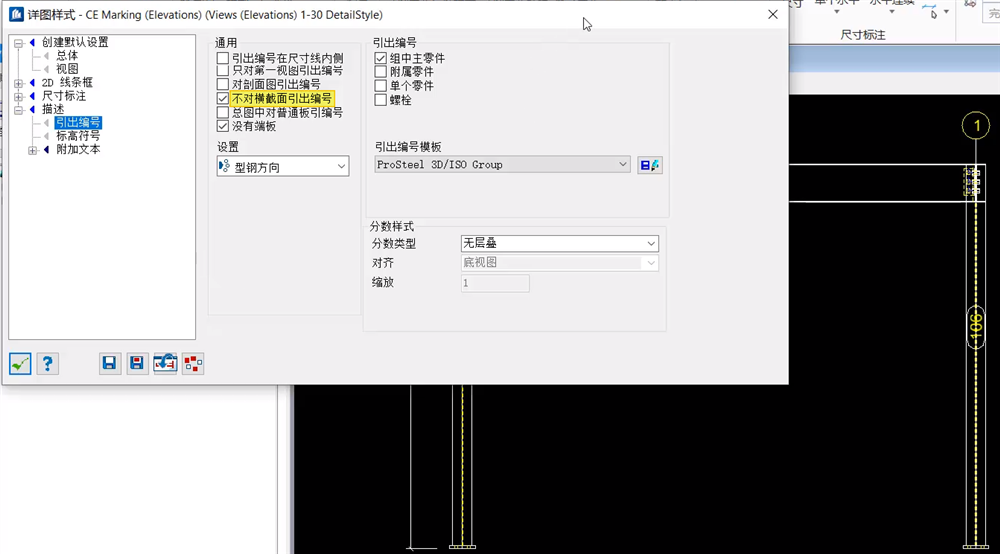Click the dialog icon in title bar

[x=16, y=15]
